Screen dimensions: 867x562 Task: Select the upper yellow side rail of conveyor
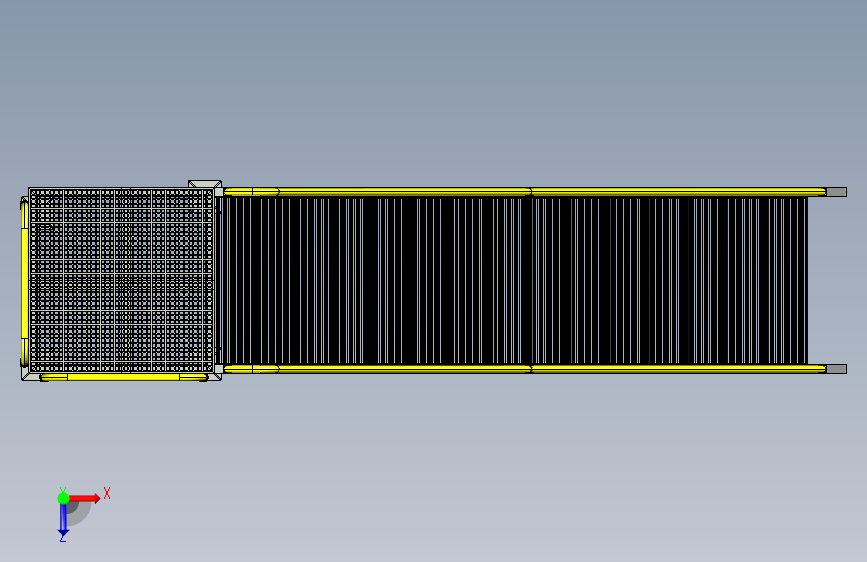coord(524,192)
